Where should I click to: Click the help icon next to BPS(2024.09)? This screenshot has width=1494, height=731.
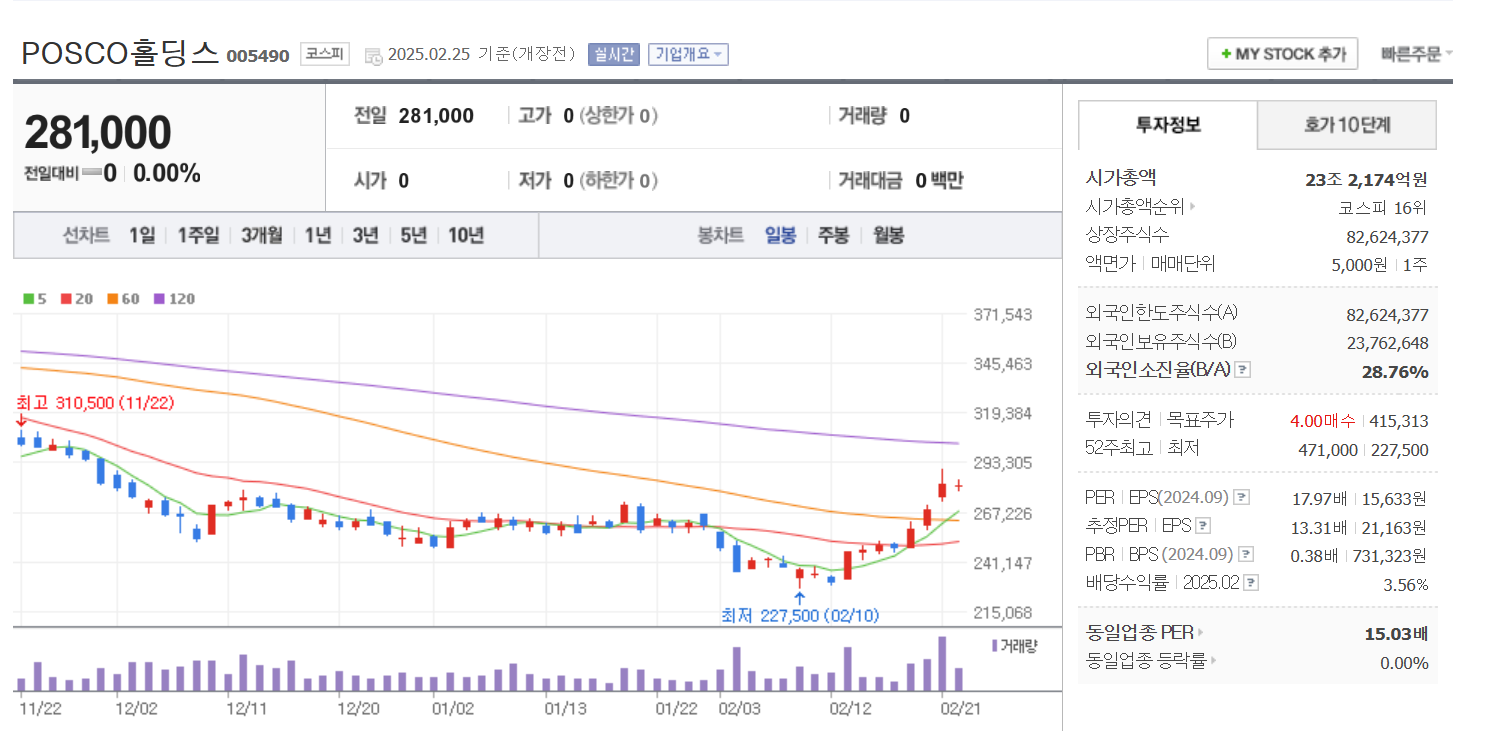click(x=1246, y=554)
